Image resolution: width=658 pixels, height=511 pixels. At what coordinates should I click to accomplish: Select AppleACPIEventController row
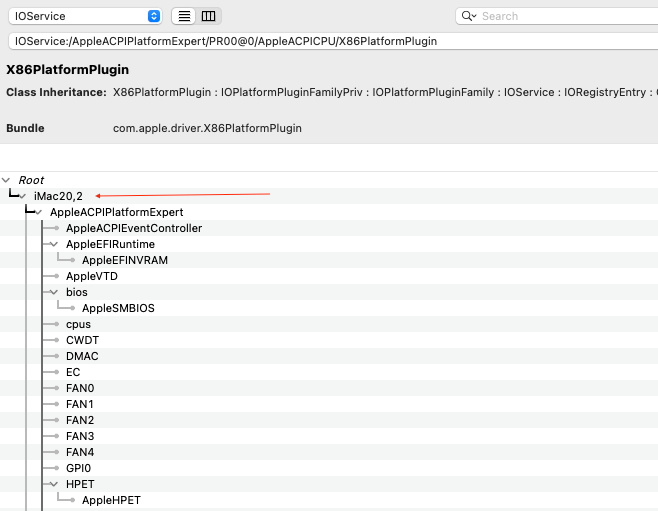(x=134, y=228)
